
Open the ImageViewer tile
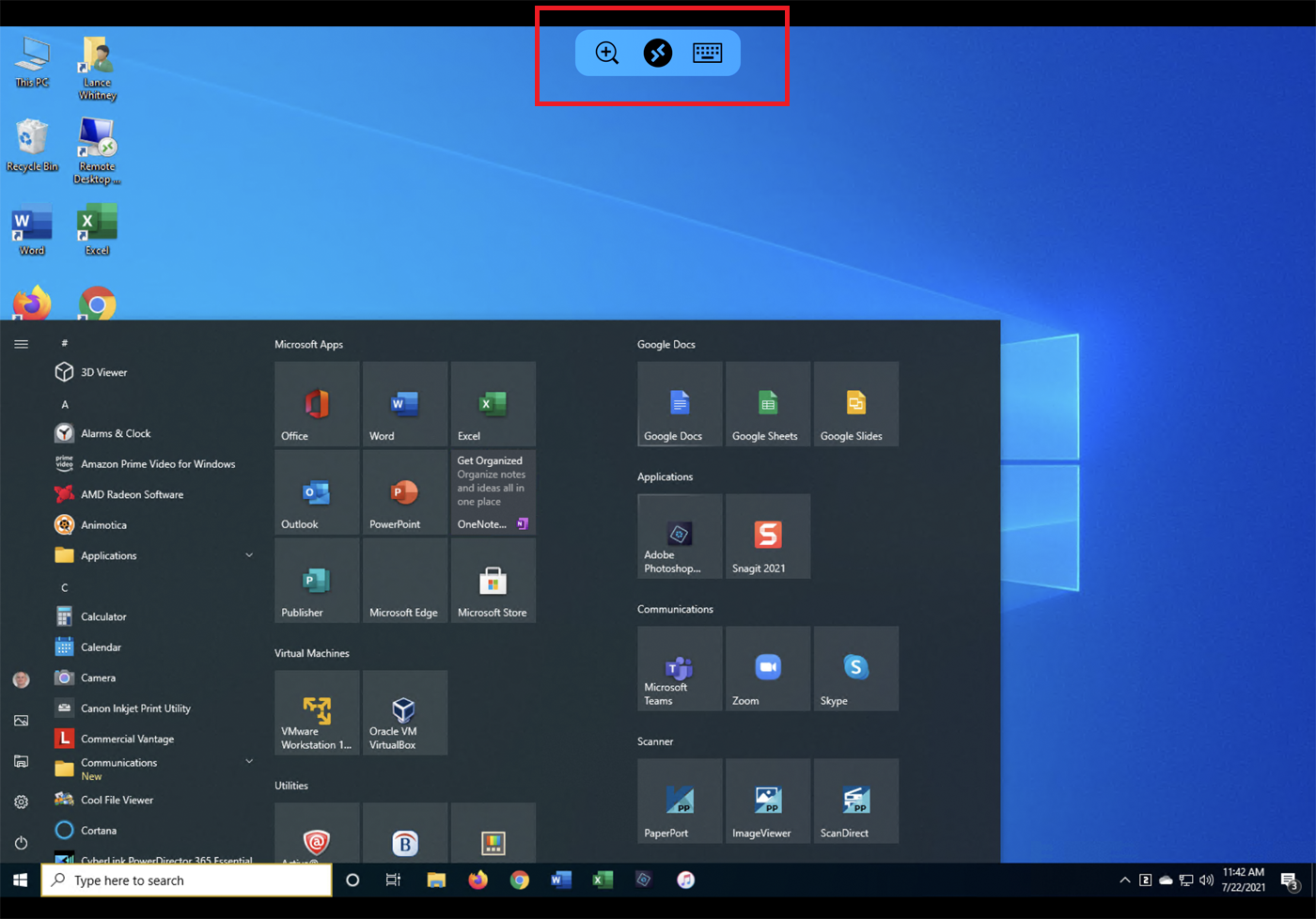768,802
